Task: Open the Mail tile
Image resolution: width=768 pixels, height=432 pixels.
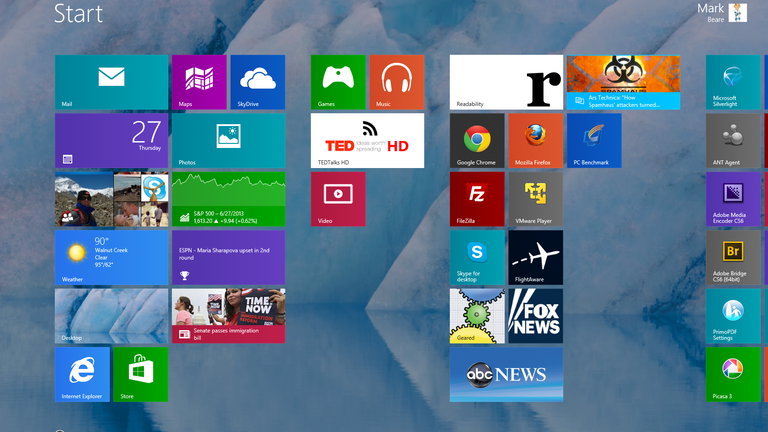Action: 111,82
